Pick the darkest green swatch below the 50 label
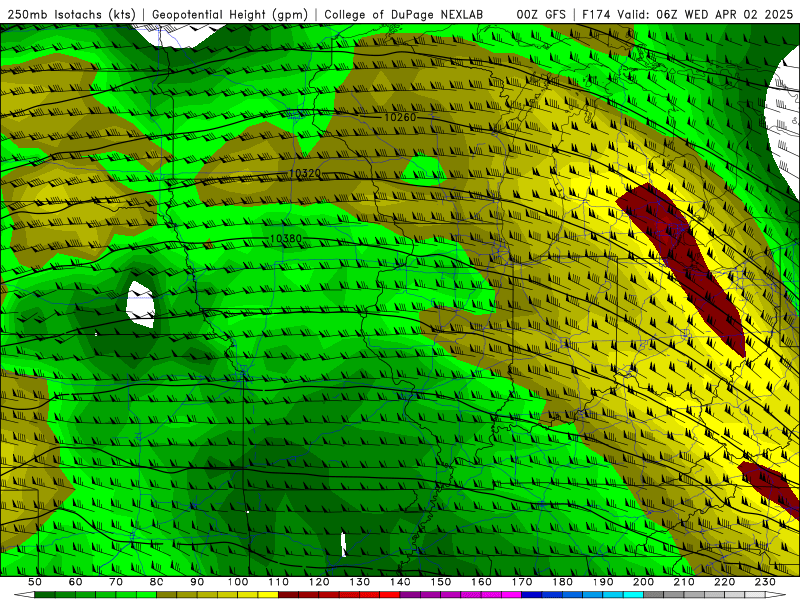 pyautogui.click(x=45, y=595)
